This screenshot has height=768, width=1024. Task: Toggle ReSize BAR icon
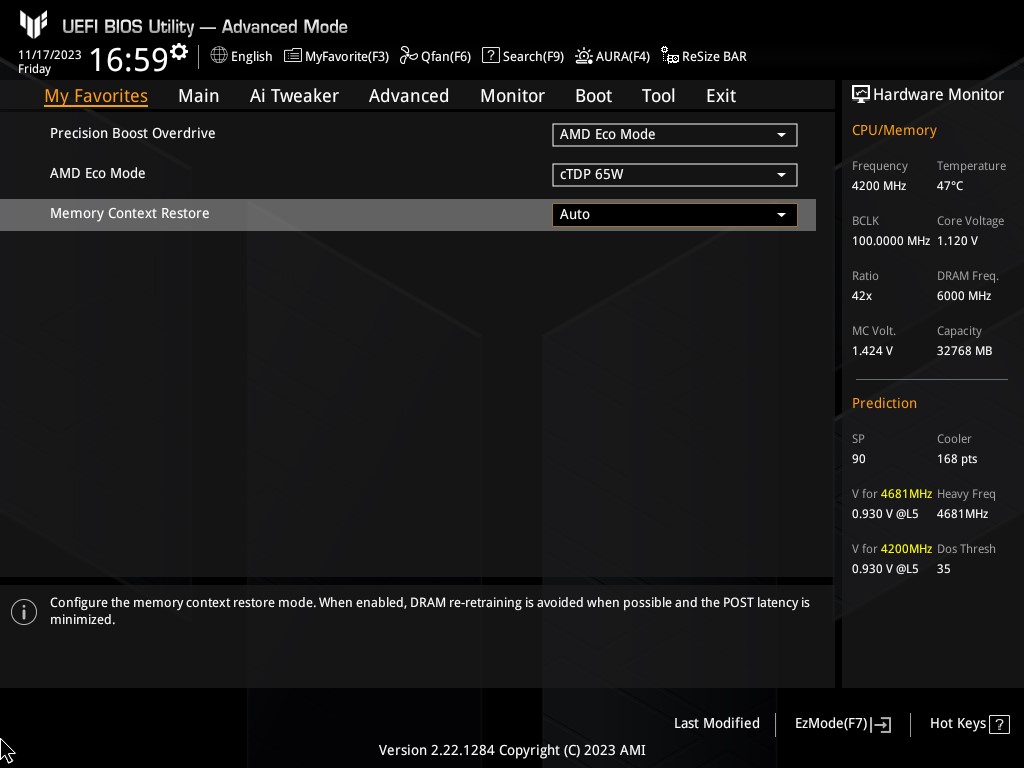(x=669, y=56)
